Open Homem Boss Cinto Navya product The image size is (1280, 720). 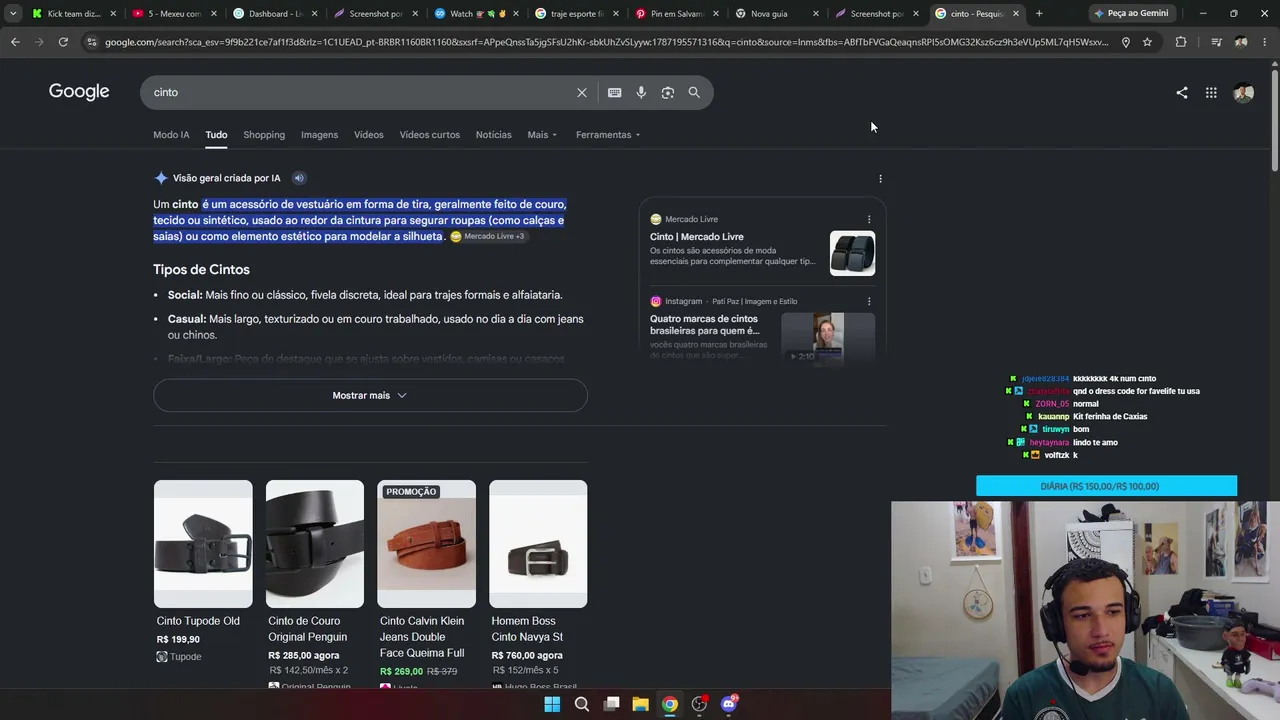(x=527, y=629)
